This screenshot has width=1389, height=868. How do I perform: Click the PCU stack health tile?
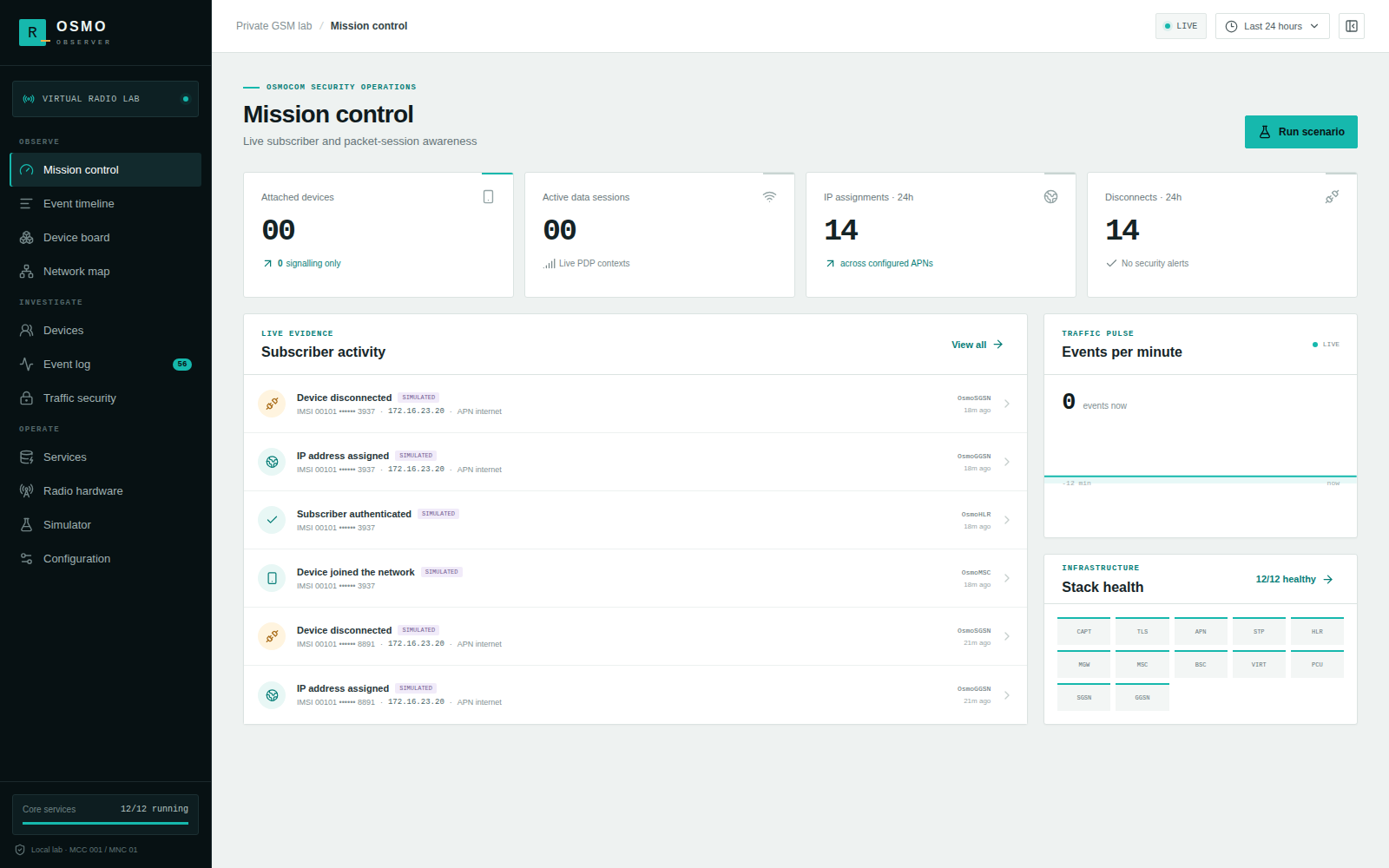pyautogui.click(x=1317, y=664)
